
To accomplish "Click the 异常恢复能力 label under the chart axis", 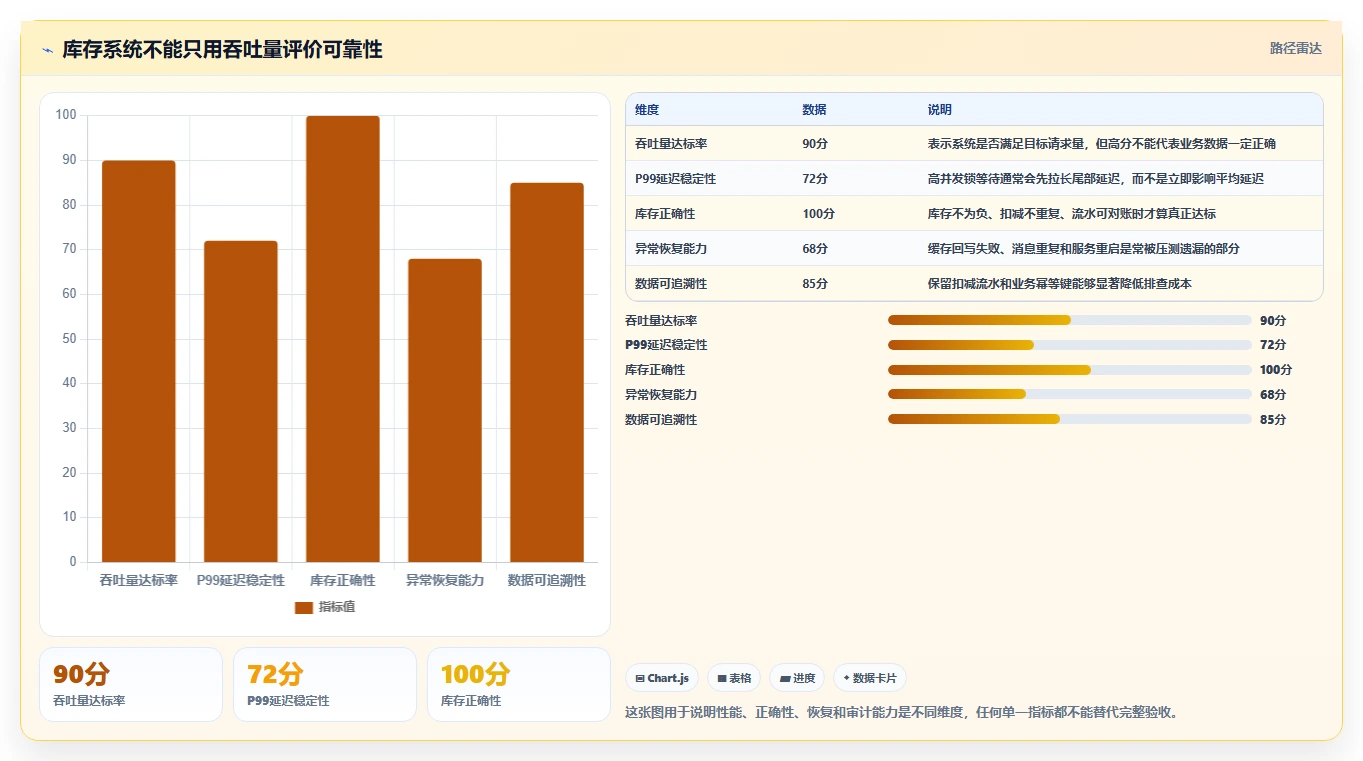I will pos(445,581).
